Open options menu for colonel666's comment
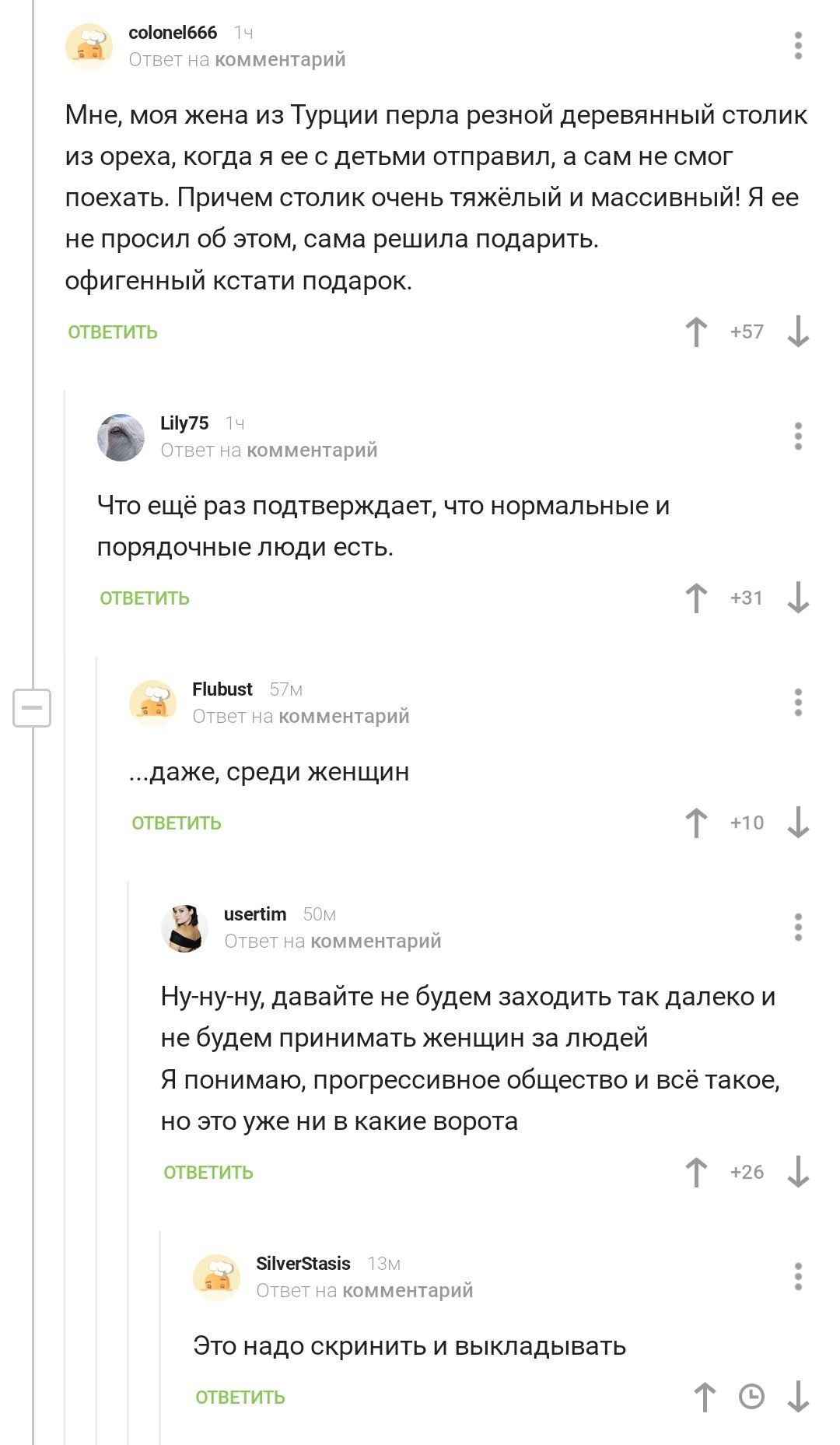The height and width of the screenshot is (1445, 840). point(798,46)
